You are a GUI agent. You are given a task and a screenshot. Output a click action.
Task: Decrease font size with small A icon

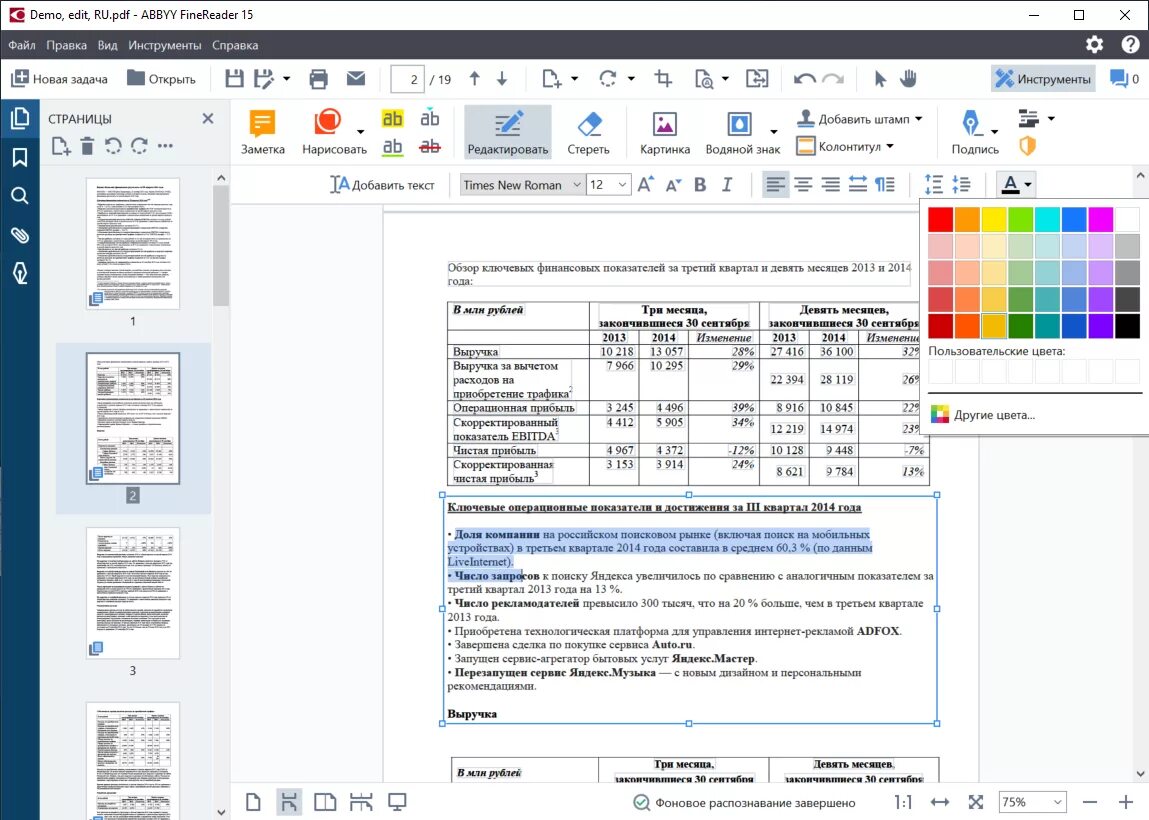coord(673,185)
